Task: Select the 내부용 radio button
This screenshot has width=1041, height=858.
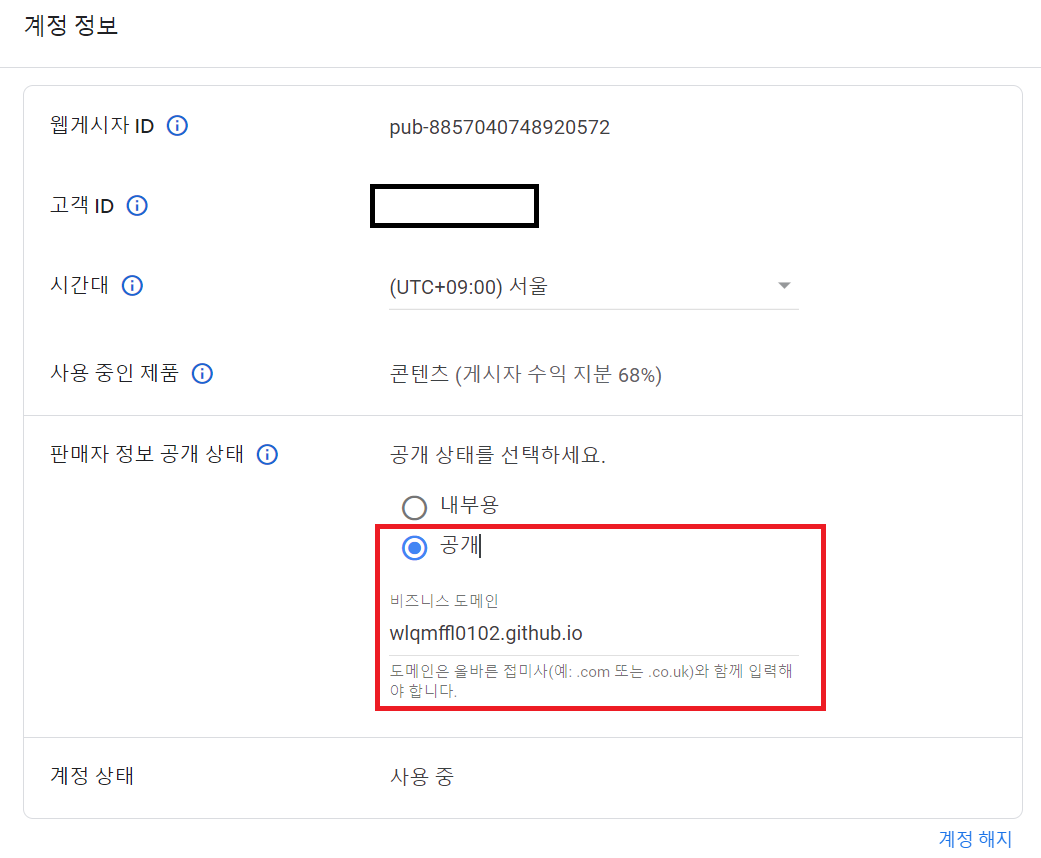Action: coord(414,507)
